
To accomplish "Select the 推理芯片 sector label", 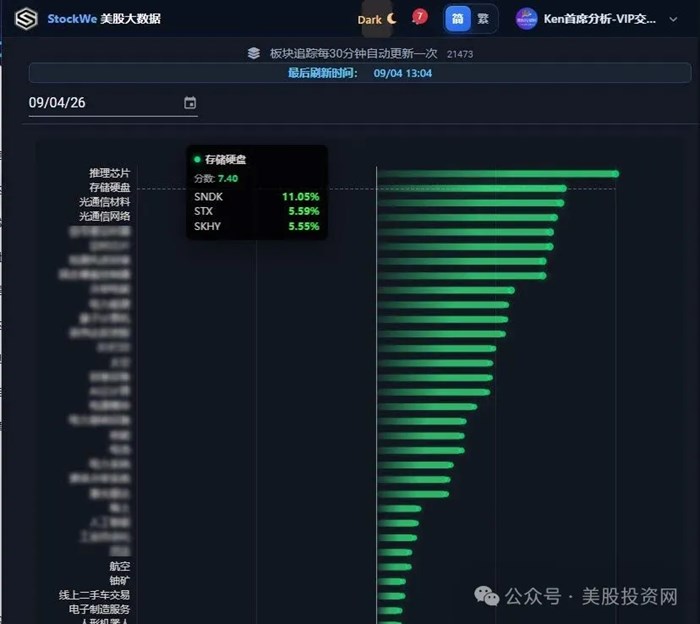I will coord(109,173).
